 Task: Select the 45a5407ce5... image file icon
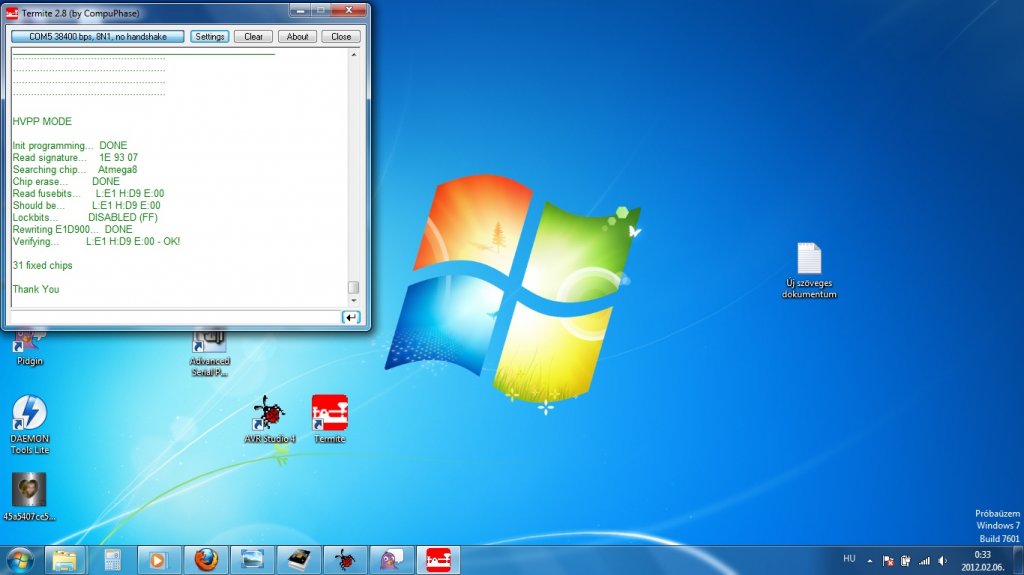[29, 497]
